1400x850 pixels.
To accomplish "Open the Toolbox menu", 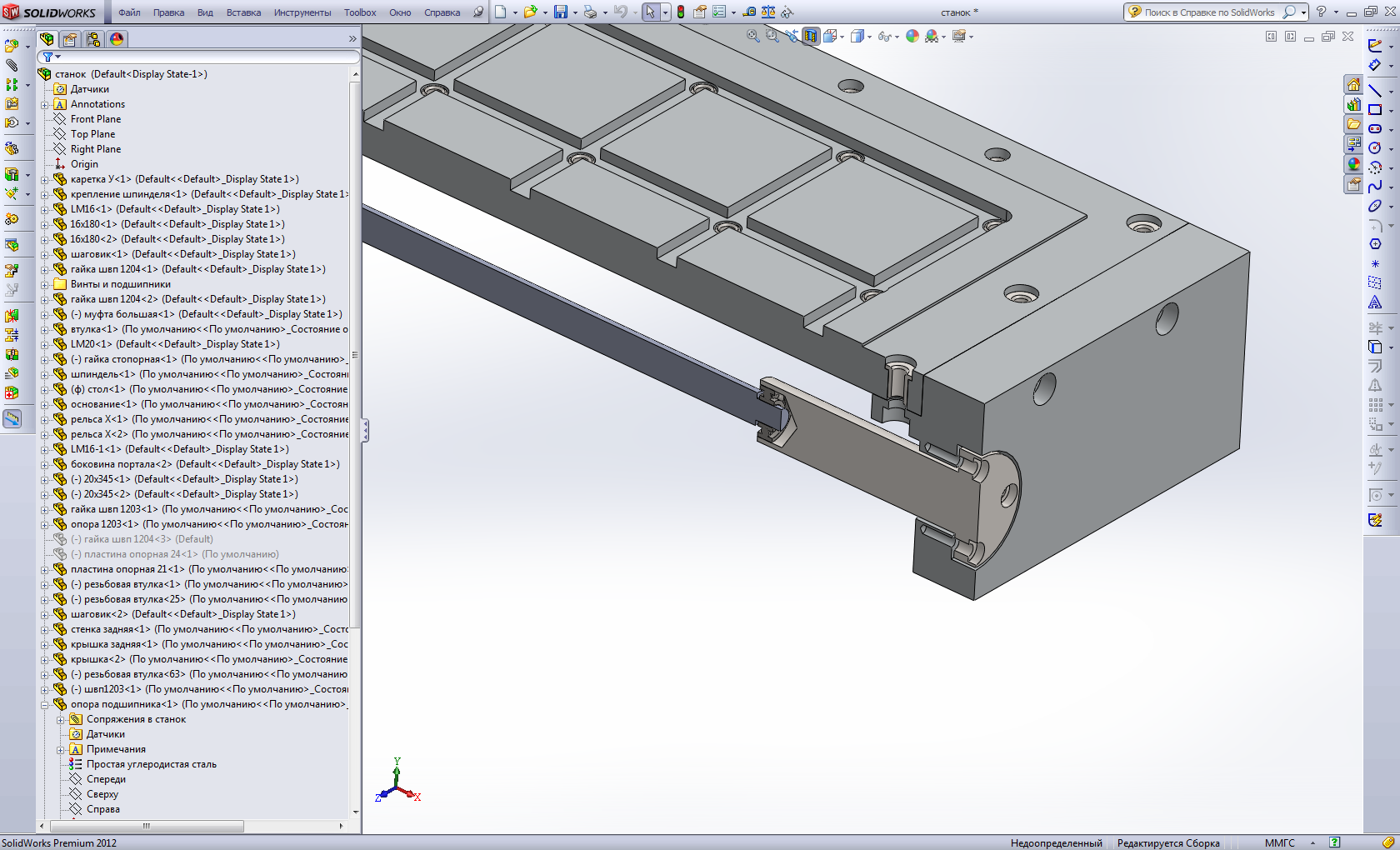I will point(360,12).
